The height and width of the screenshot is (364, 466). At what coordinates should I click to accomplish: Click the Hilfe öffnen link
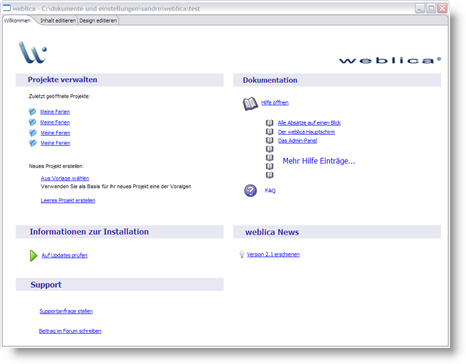[275, 103]
